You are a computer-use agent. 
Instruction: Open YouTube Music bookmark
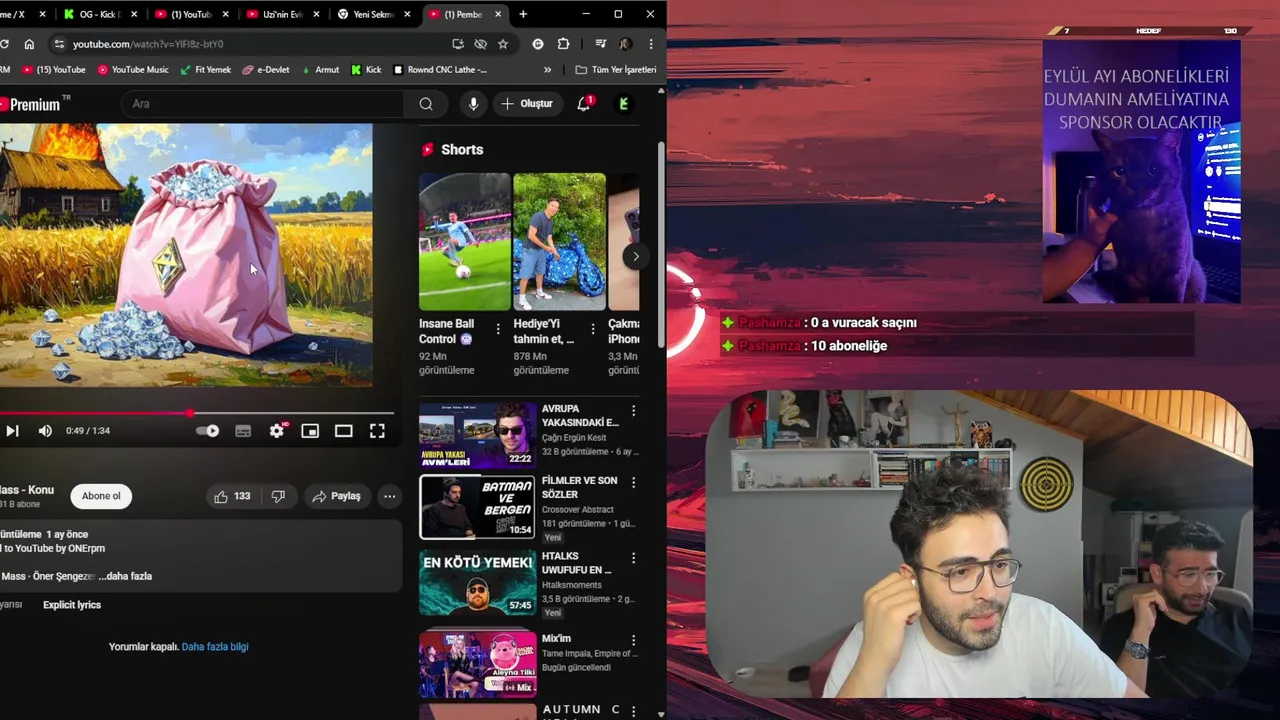pyautogui.click(x=133, y=70)
